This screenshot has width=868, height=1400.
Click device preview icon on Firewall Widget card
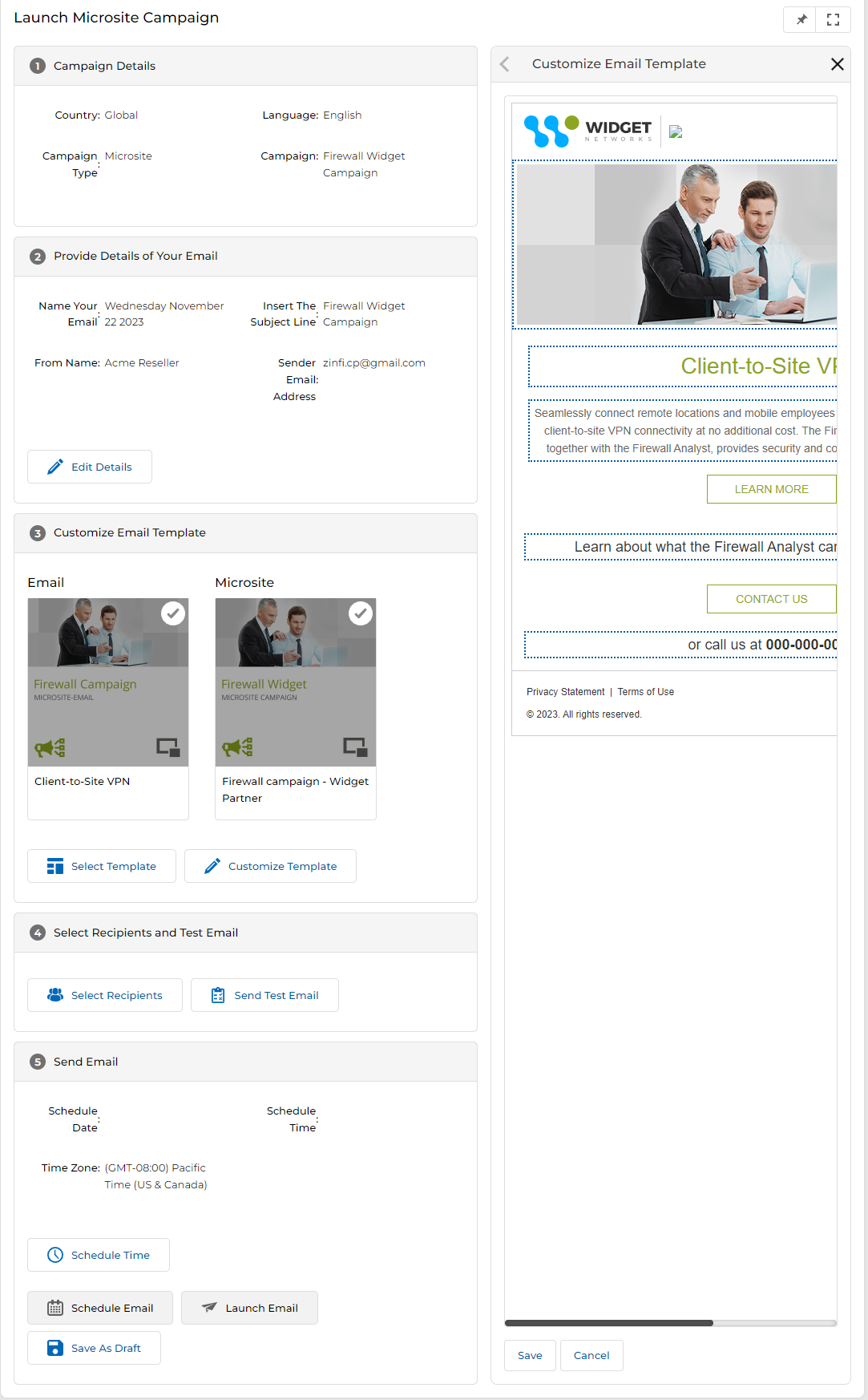tap(356, 747)
